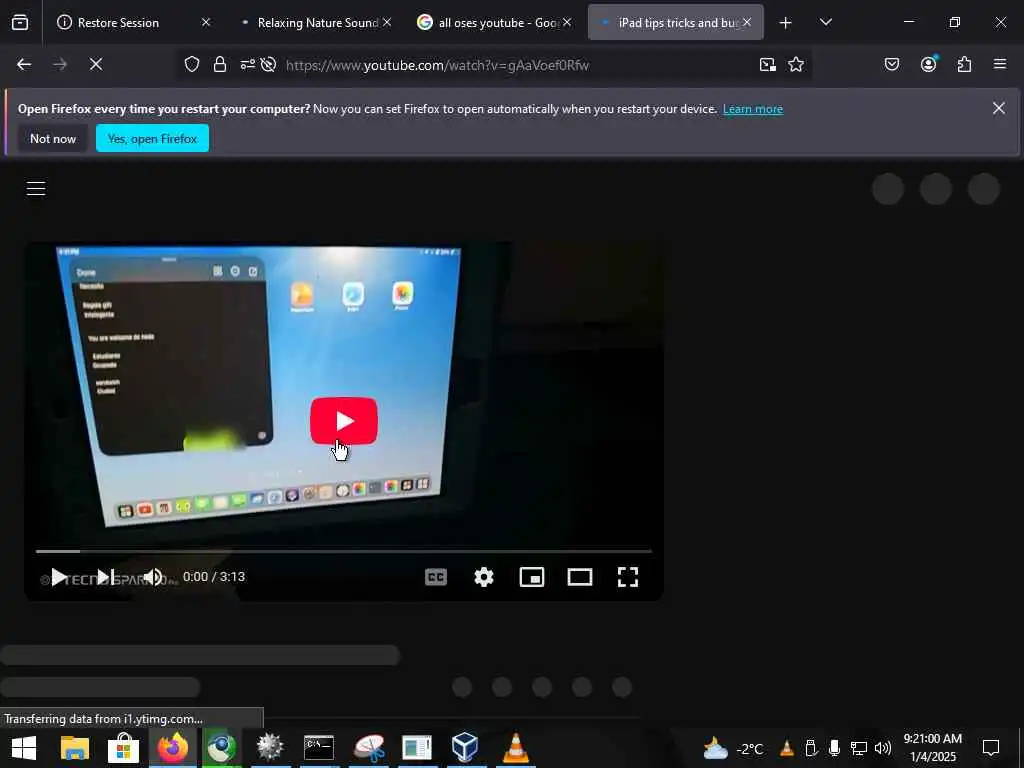Open YouTube guide hamburger menu
The width and height of the screenshot is (1024, 768).
(x=36, y=189)
